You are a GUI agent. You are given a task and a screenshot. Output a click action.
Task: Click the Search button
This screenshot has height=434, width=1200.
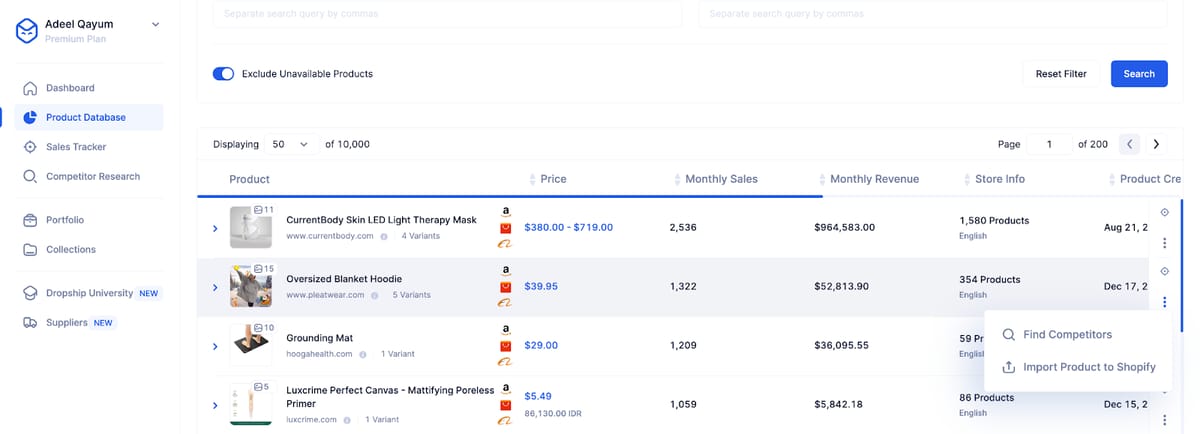pos(1139,74)
